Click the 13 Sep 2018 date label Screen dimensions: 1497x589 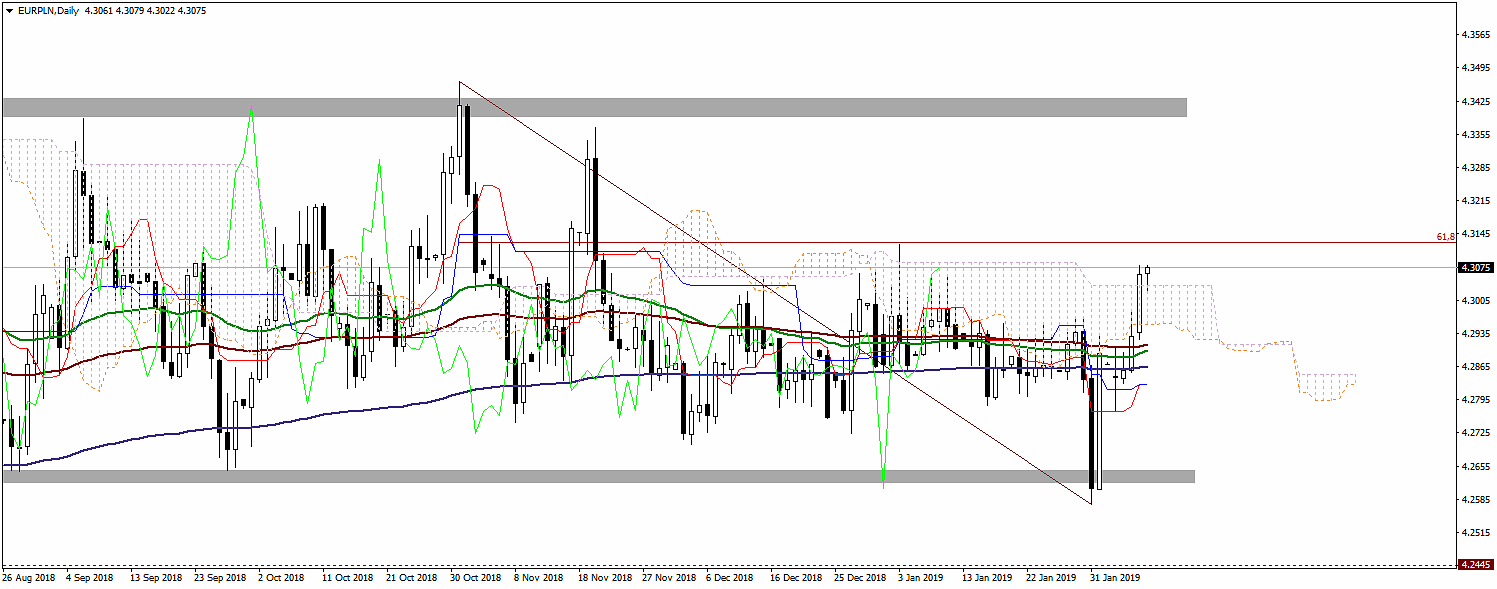tap(156, 578)
